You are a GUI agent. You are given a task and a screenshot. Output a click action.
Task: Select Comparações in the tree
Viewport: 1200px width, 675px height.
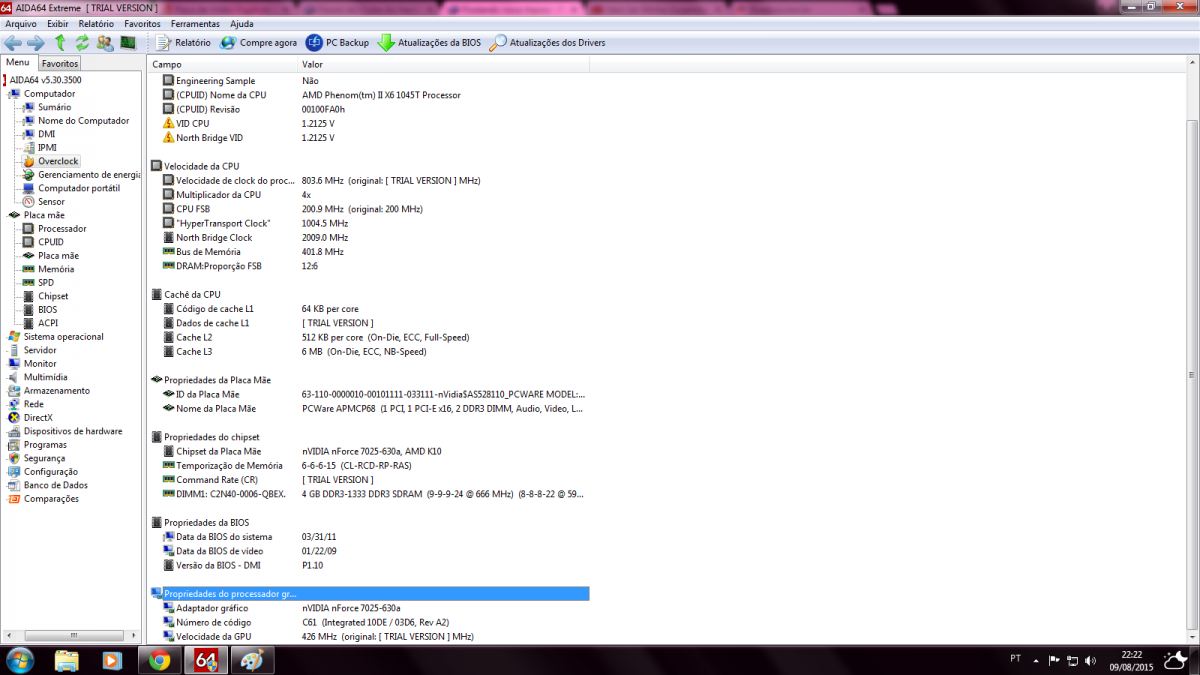click(x=51, y=499)
